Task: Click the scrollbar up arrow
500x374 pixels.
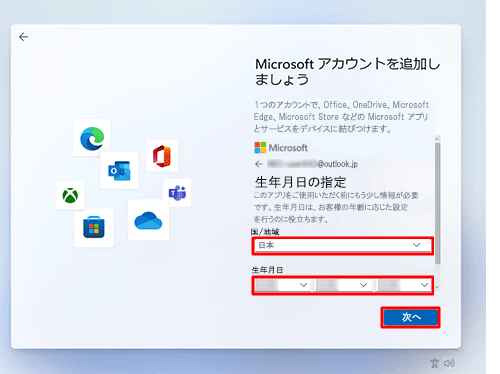Action: point(438,138)
